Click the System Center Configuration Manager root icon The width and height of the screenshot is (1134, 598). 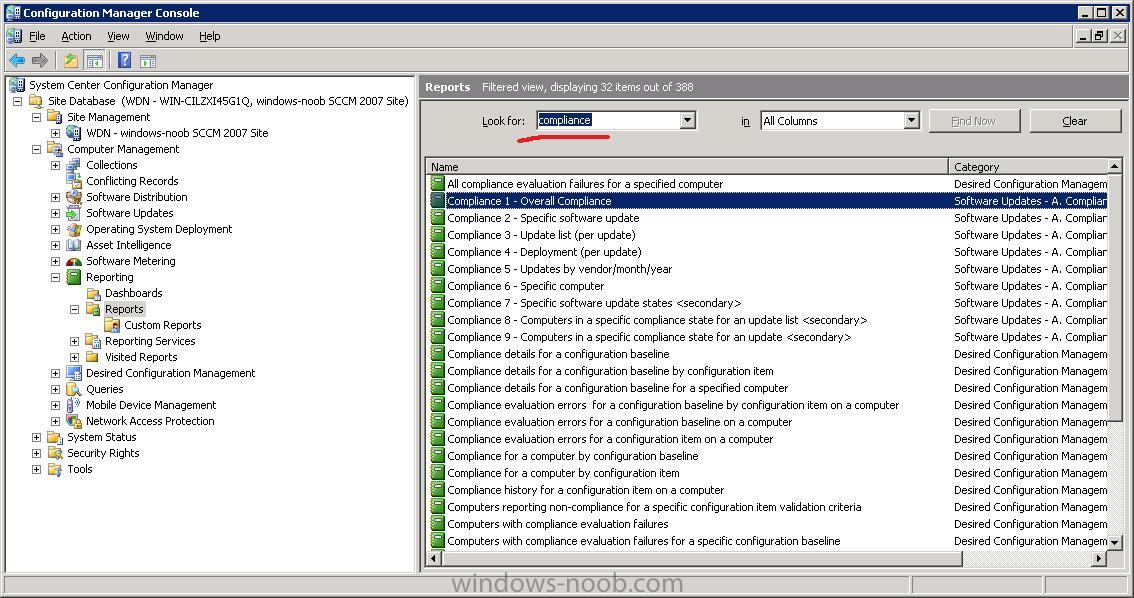[x=17, y=85]
